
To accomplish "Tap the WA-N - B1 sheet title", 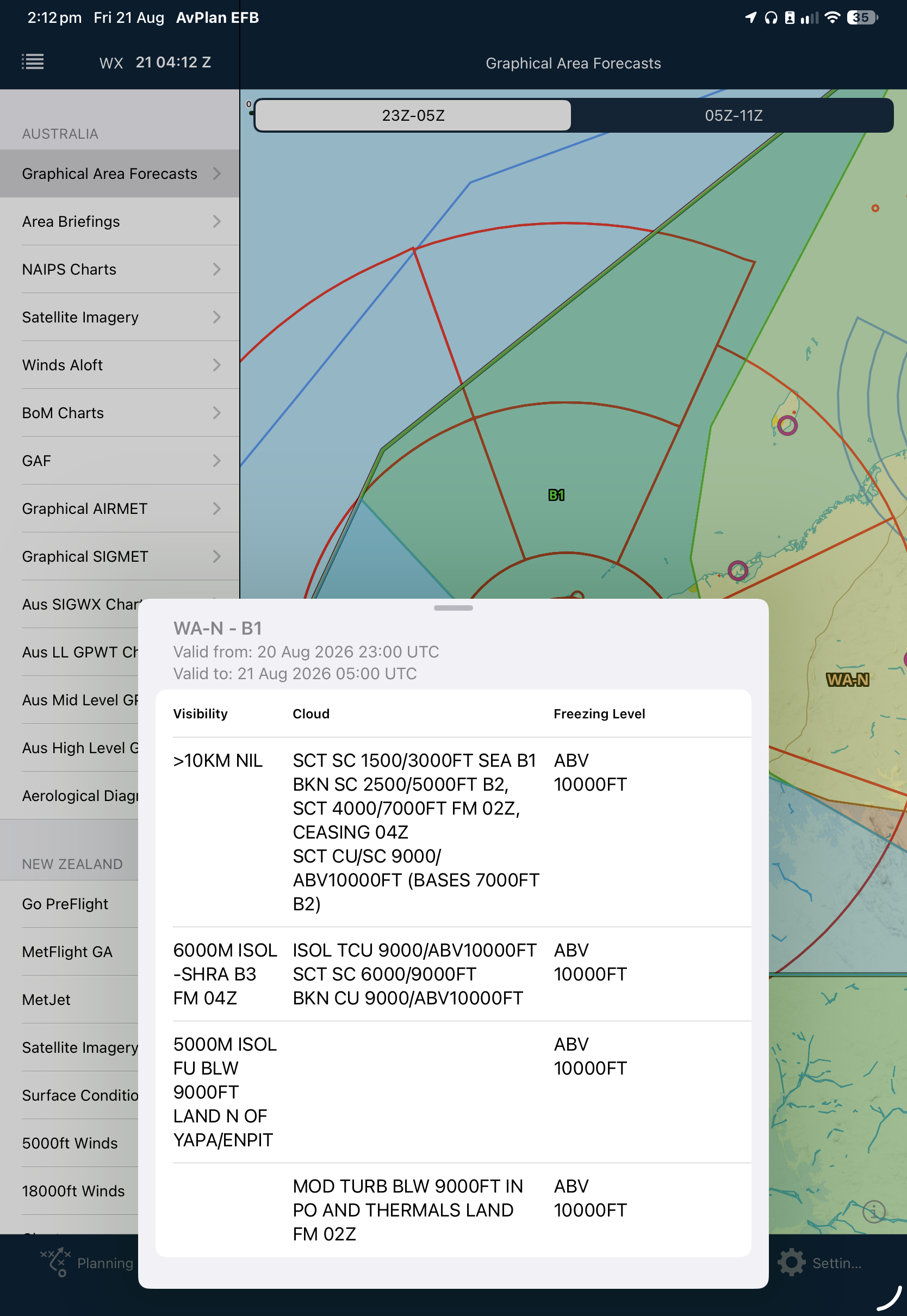I will coord(217,628).
